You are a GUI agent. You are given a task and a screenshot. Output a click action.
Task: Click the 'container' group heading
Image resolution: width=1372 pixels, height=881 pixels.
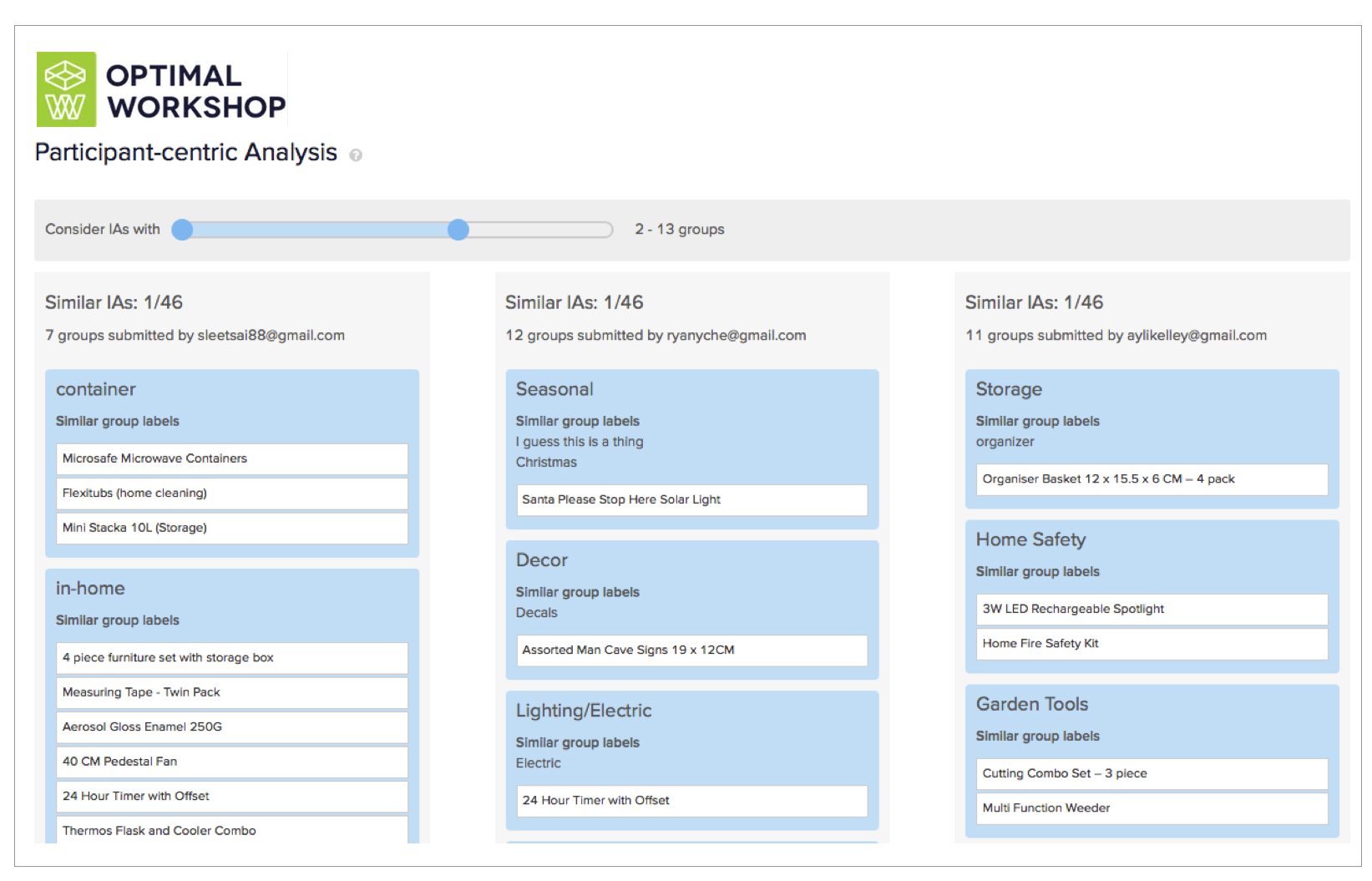click(x=96, y=389)
